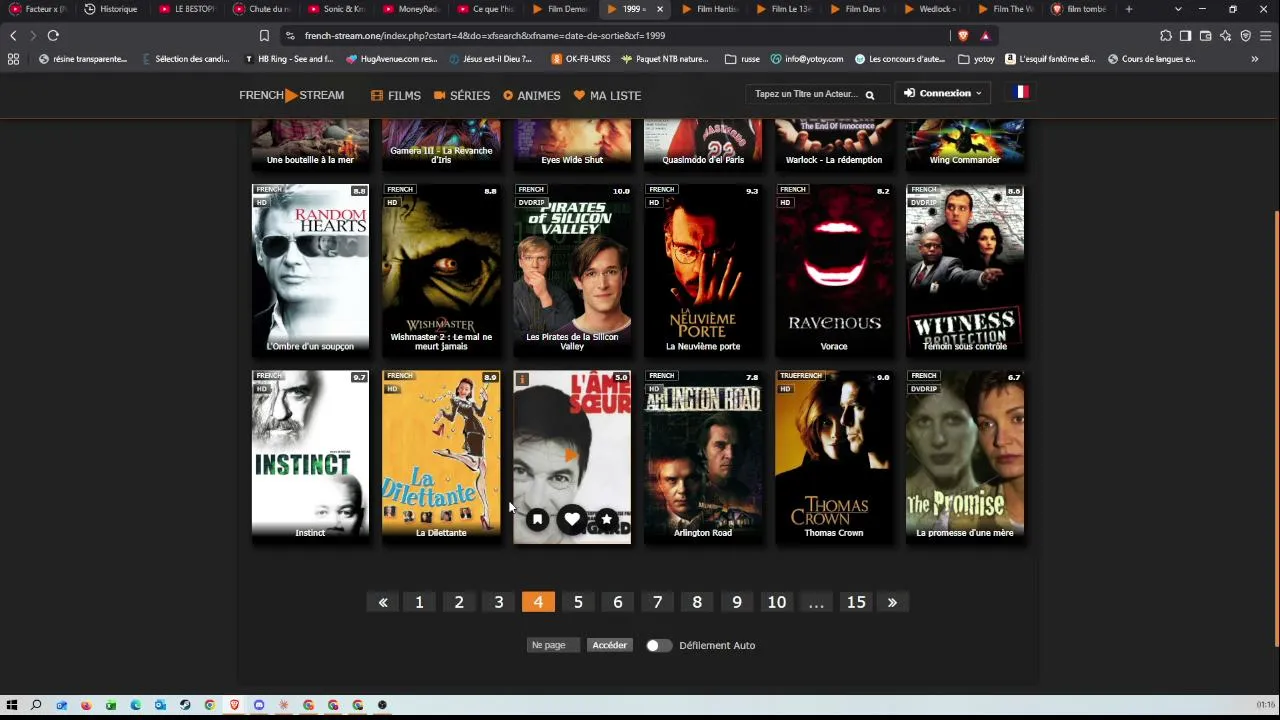Click the search magnifier in the site header
The height and width of the screenshot is (720, 1280).
[870, 95]
